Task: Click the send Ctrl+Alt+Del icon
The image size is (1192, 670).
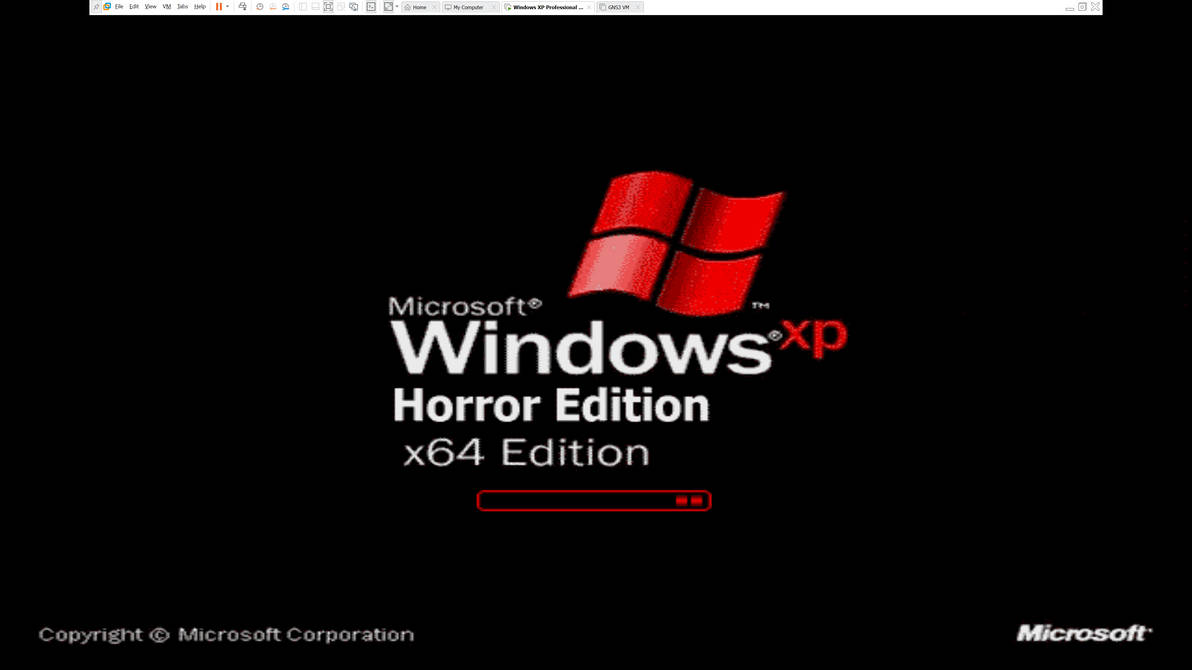Action: pos(243,7)
